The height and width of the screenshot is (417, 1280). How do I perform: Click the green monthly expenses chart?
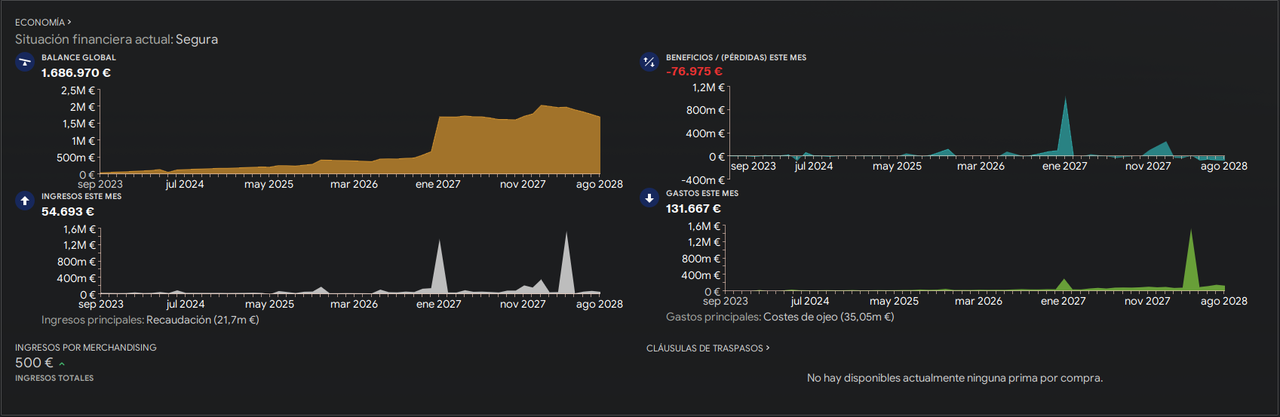pos(976,258)
